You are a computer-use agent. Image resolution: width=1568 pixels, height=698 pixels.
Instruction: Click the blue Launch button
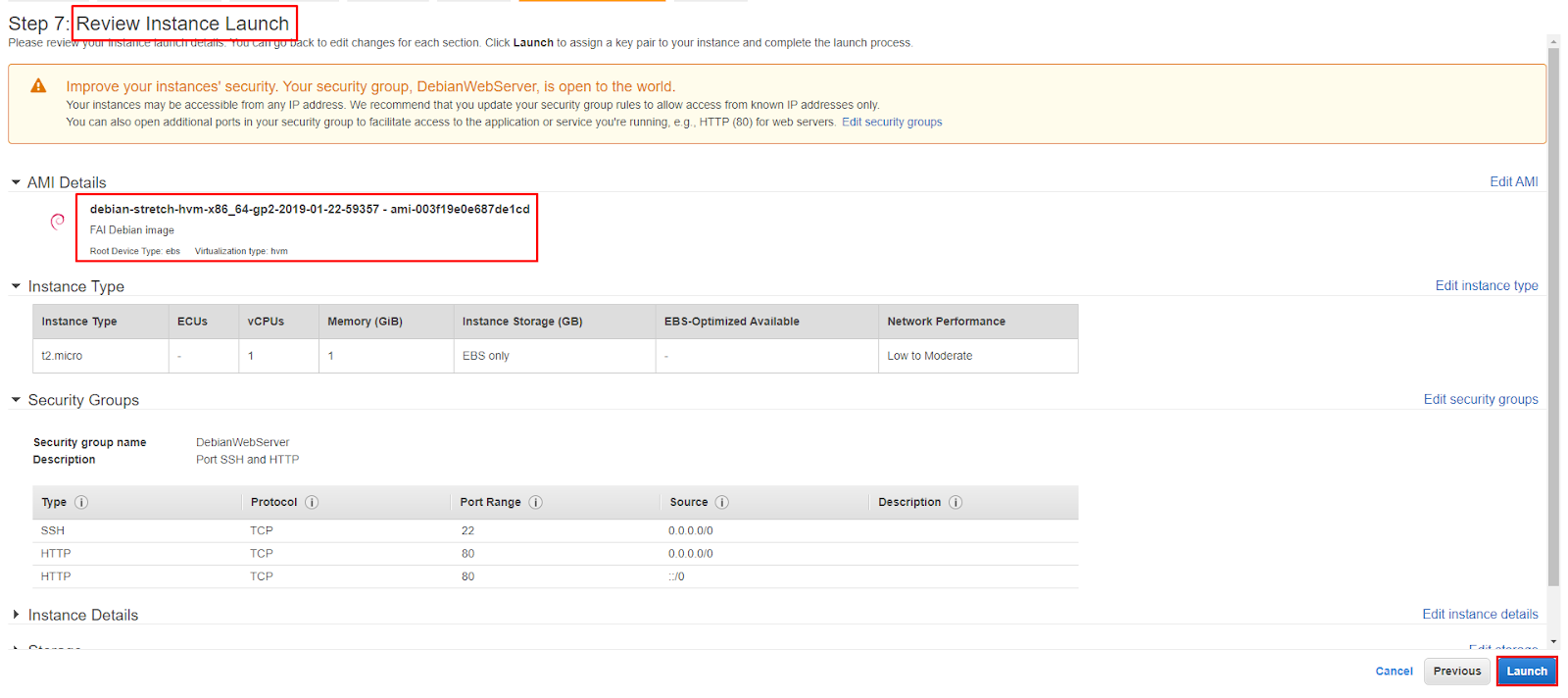(1527, 672)
